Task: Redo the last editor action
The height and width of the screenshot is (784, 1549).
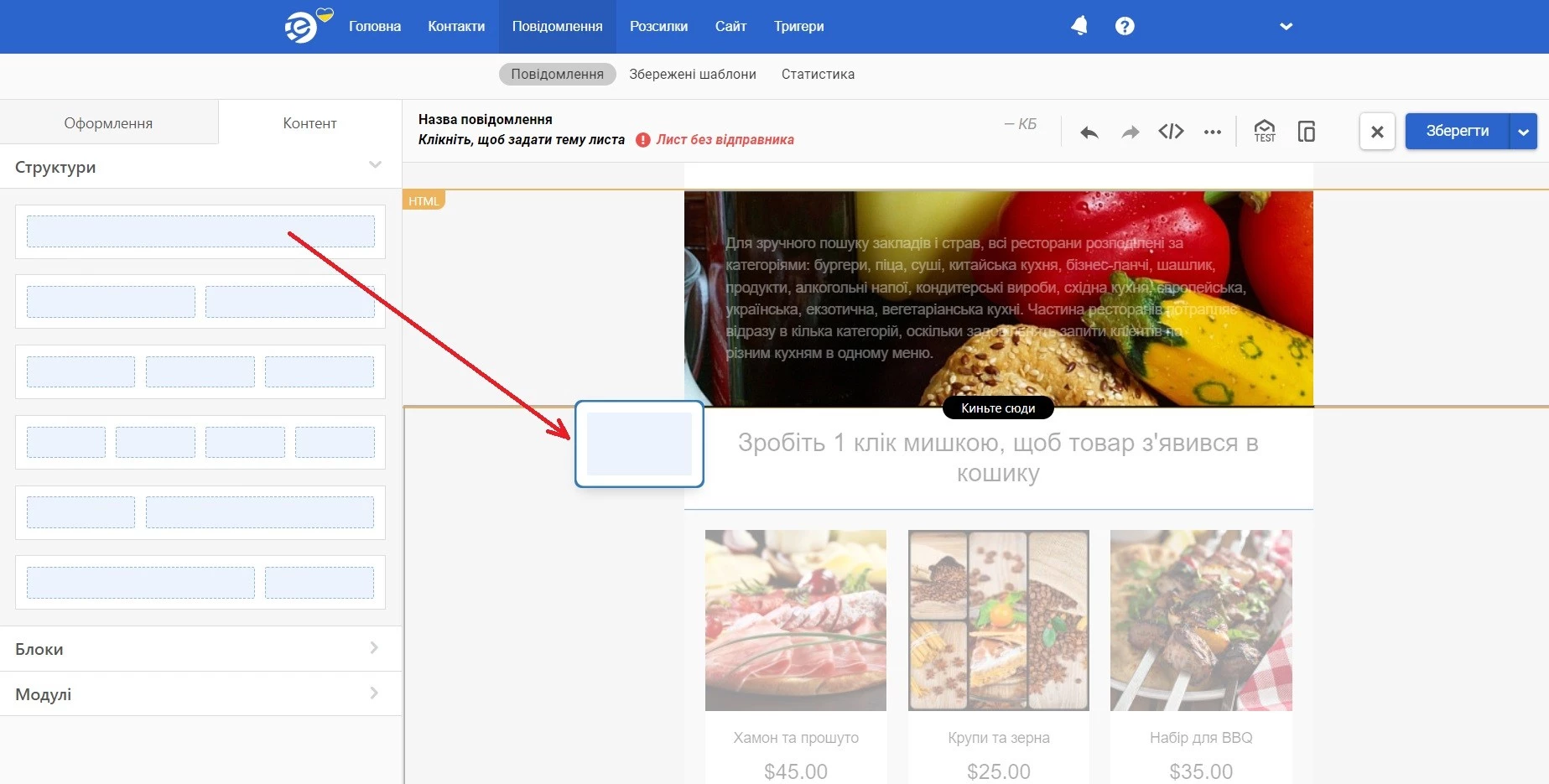Action: (1131, 132)
